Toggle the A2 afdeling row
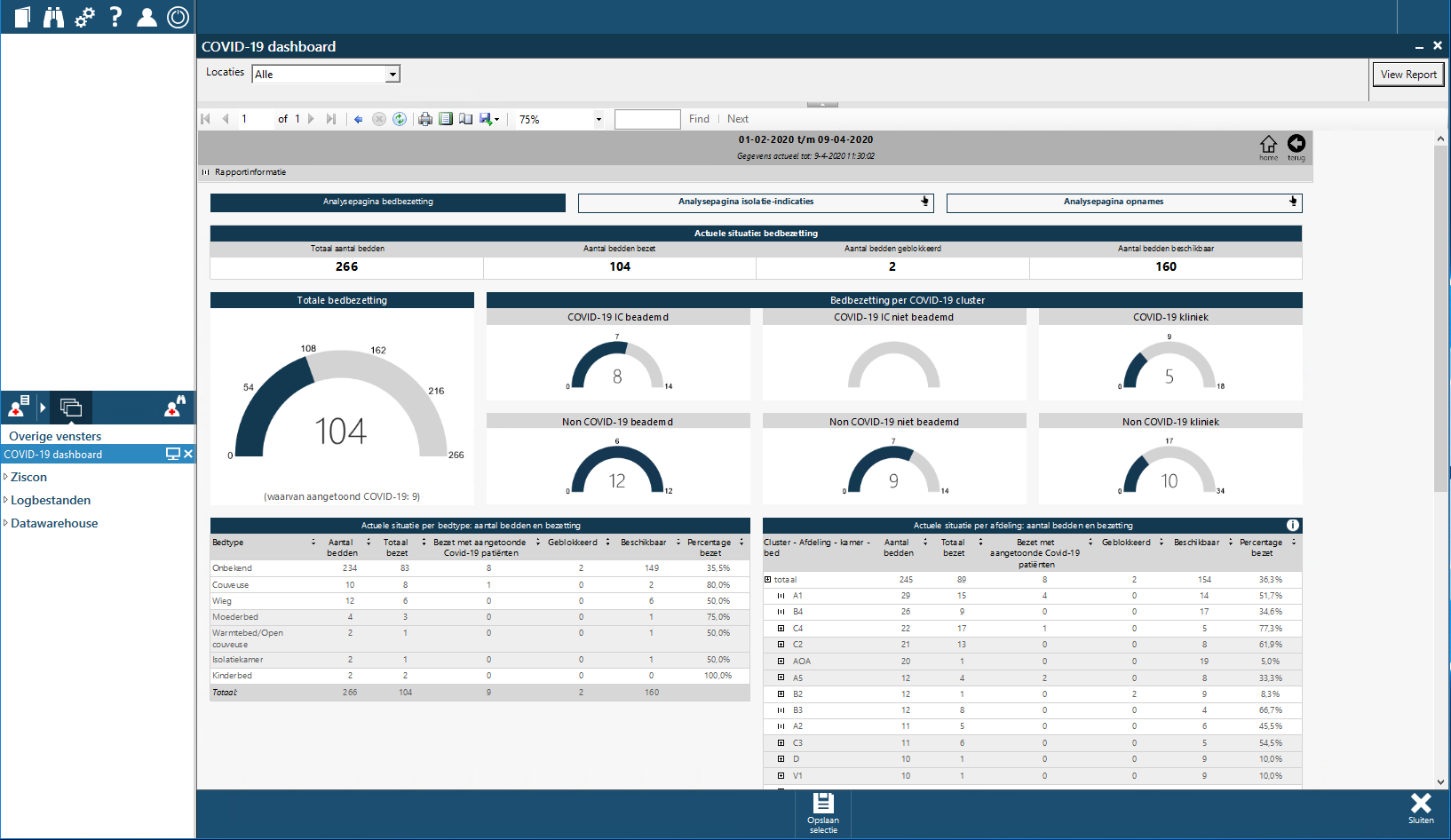 pos(781,726)
